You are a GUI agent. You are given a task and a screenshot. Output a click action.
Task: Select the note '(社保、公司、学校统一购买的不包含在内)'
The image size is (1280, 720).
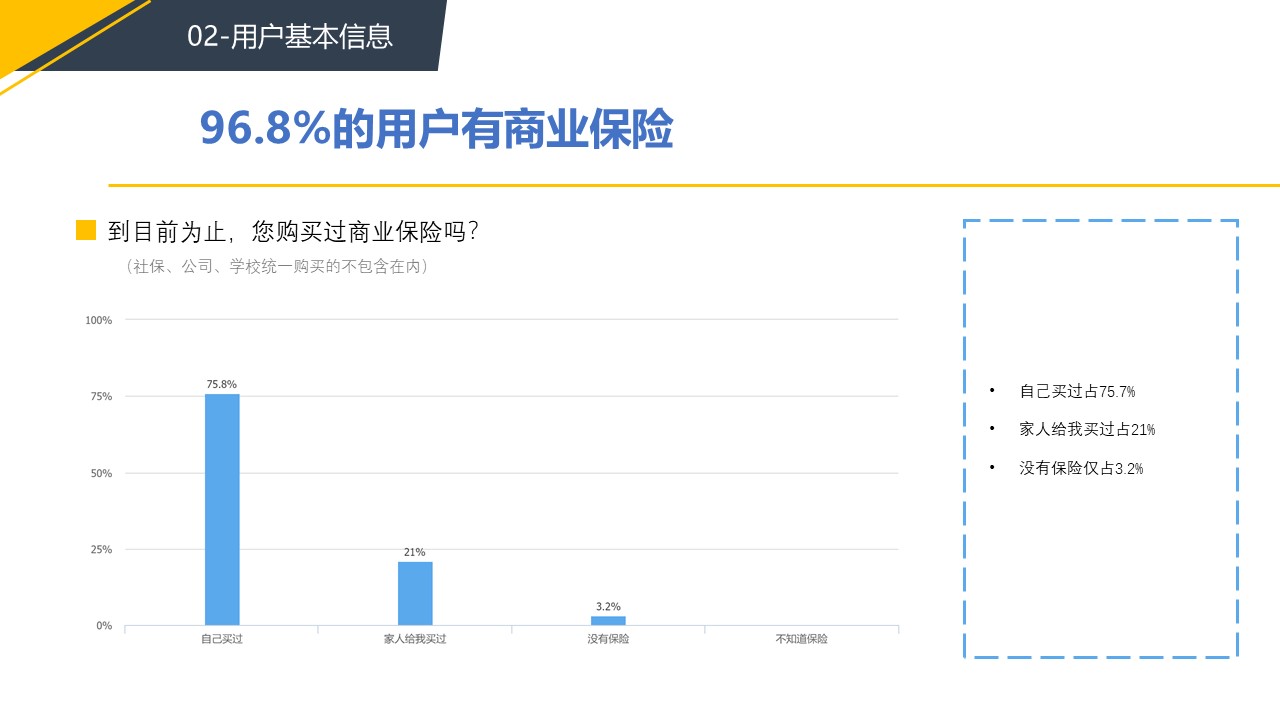coord(277,267)
